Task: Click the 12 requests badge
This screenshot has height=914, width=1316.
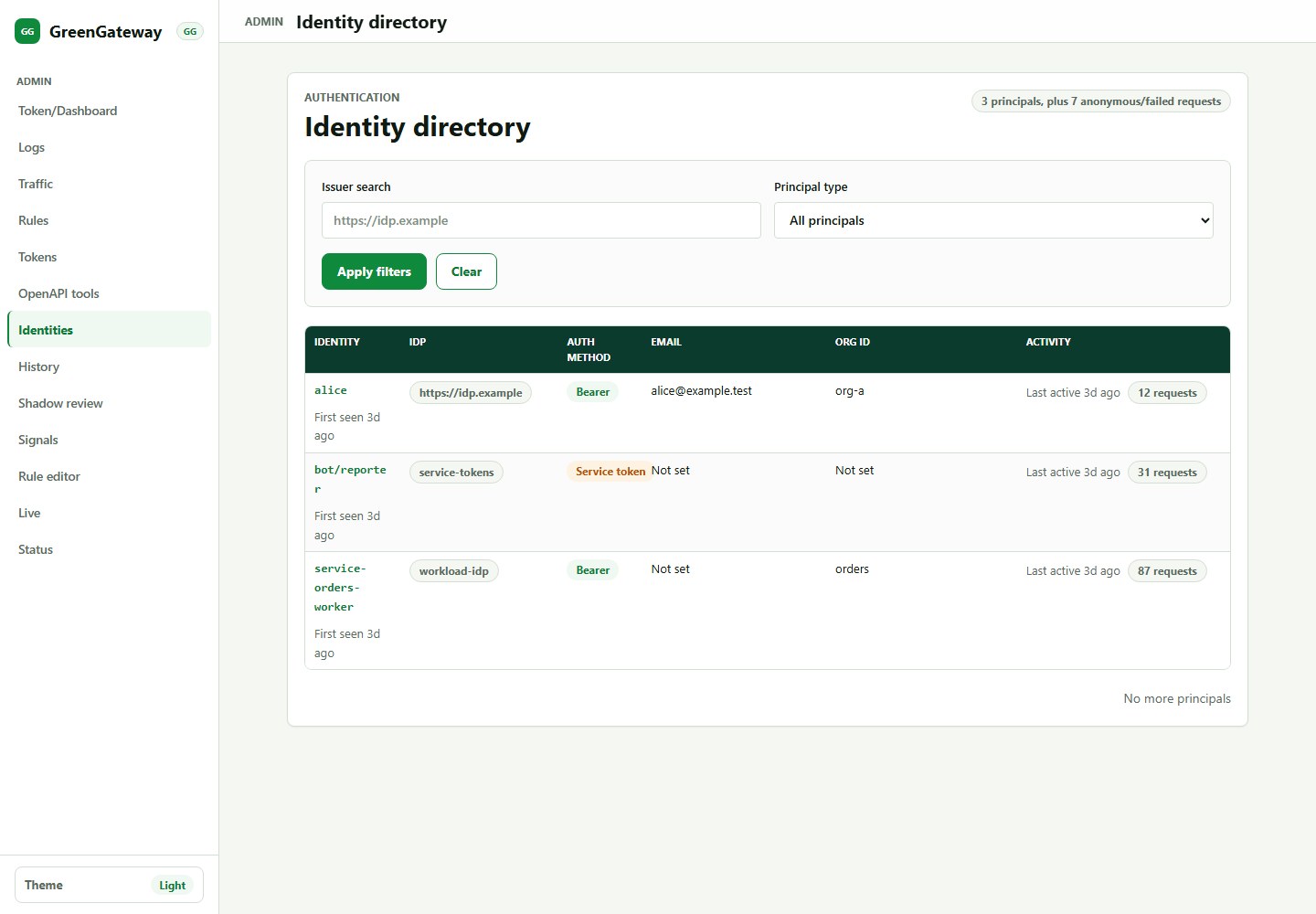Action: (x=1167, y=393)
